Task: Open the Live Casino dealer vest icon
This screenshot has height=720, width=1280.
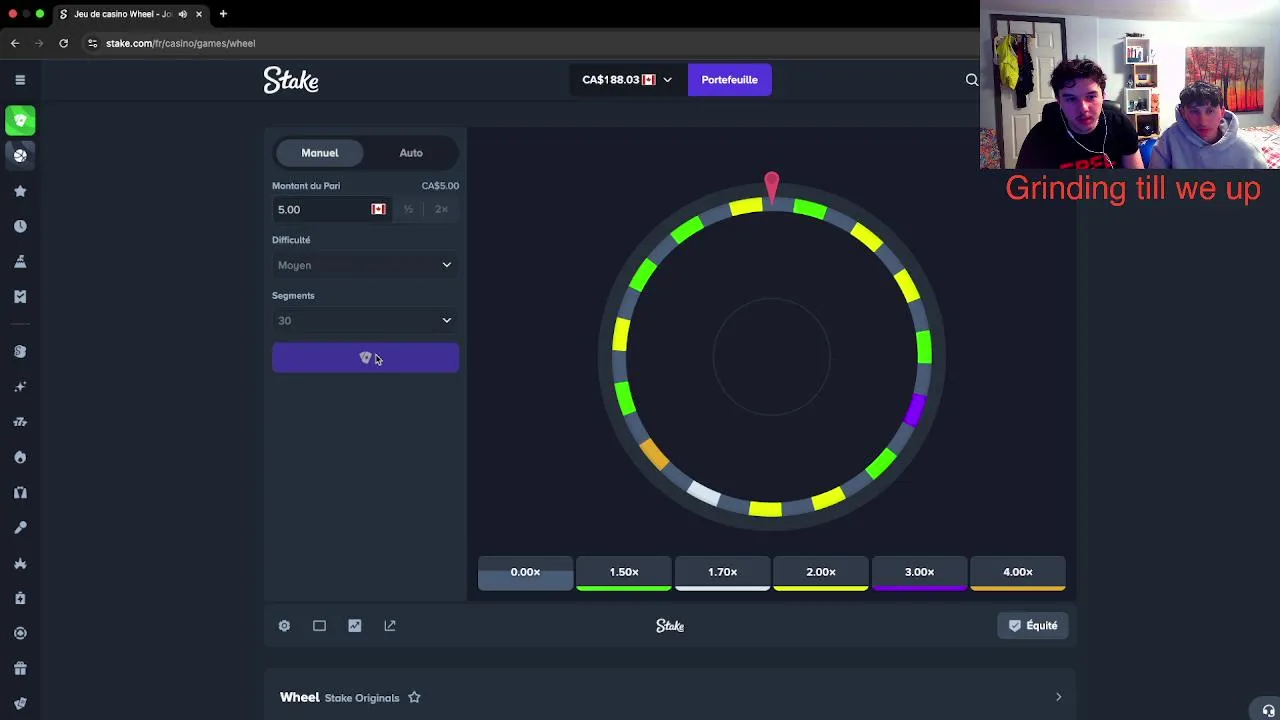Action: pos(20,492)
